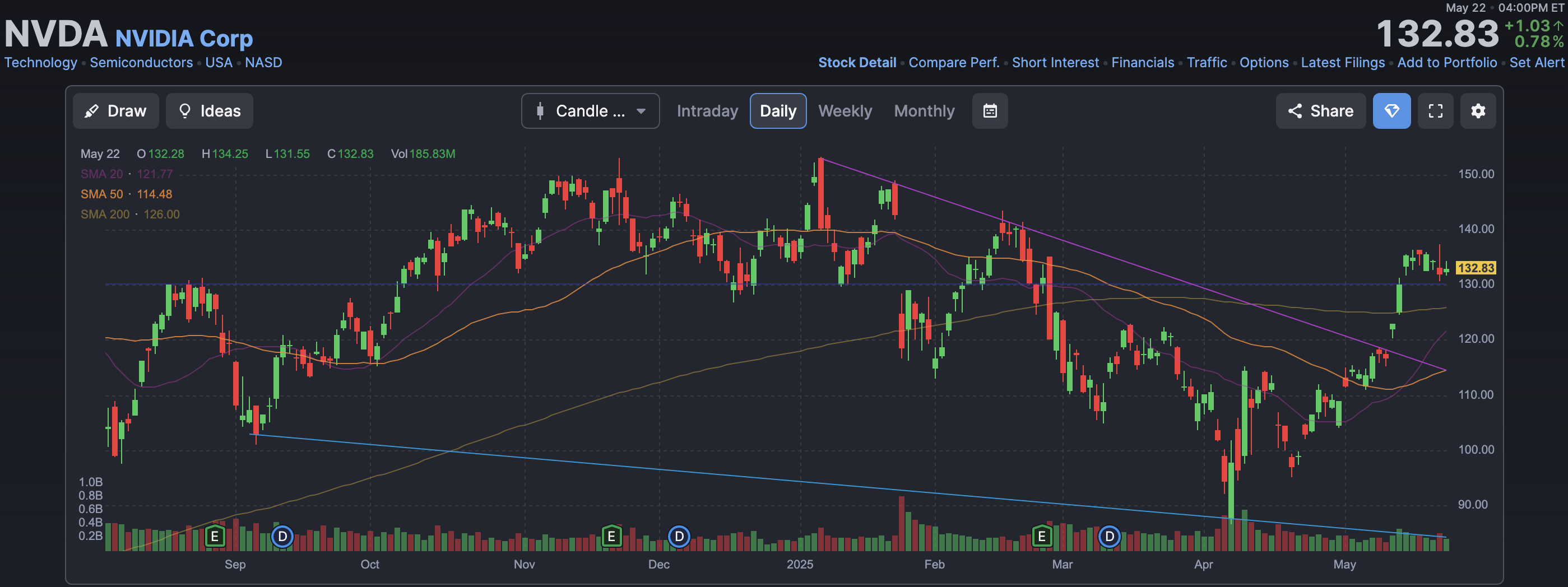The image size is (1568, 587).
Task: Open Traffic link
Action: (1207, 62)
